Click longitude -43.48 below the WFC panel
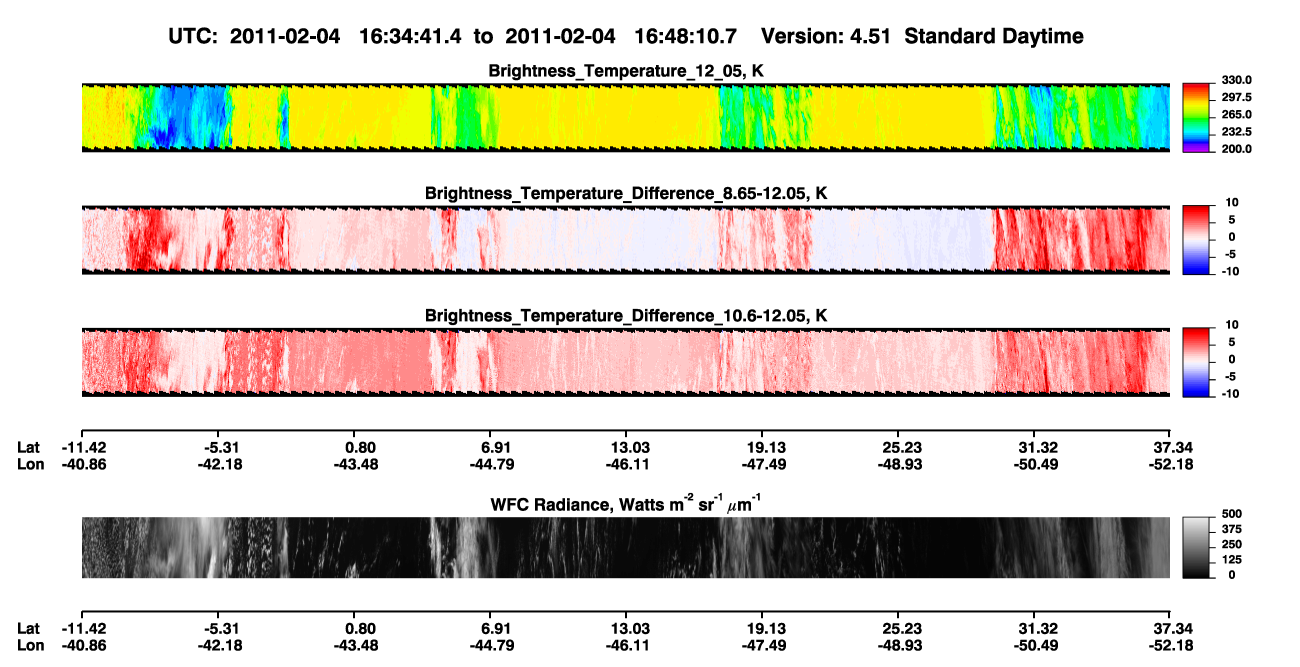This screenshot has width=1300, height=667. (x=357, y=645)
